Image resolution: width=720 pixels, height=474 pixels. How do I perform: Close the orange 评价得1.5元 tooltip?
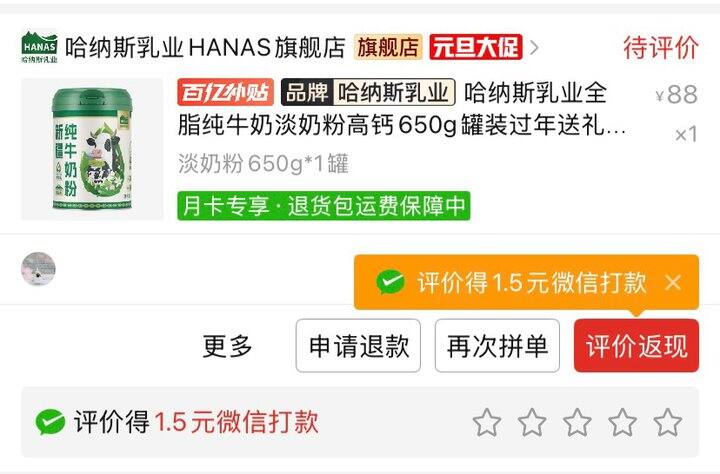pyautogui.click(x=673, y=282)
